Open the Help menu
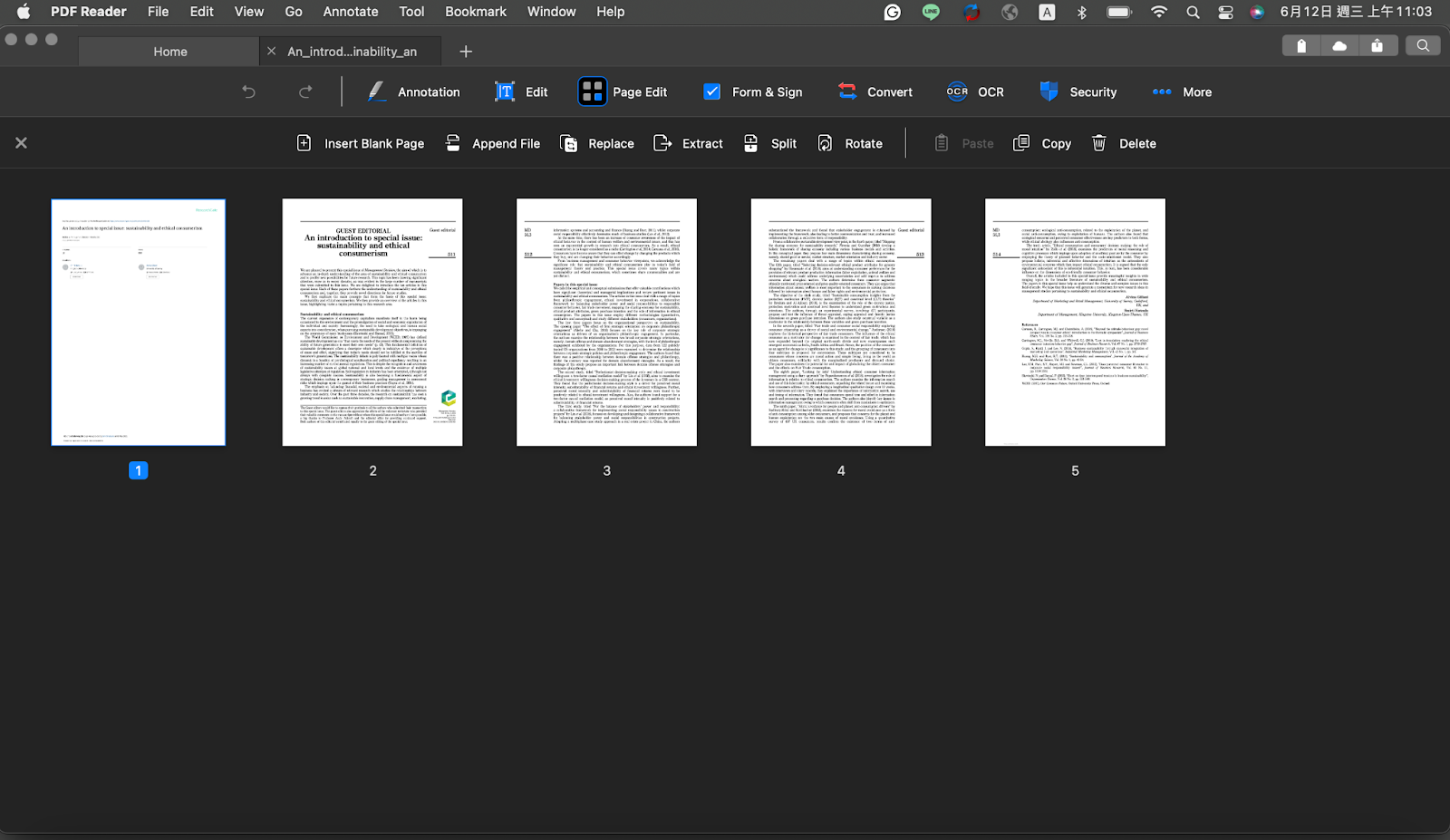The image size is (1450, 840). [x=610, y=12]
